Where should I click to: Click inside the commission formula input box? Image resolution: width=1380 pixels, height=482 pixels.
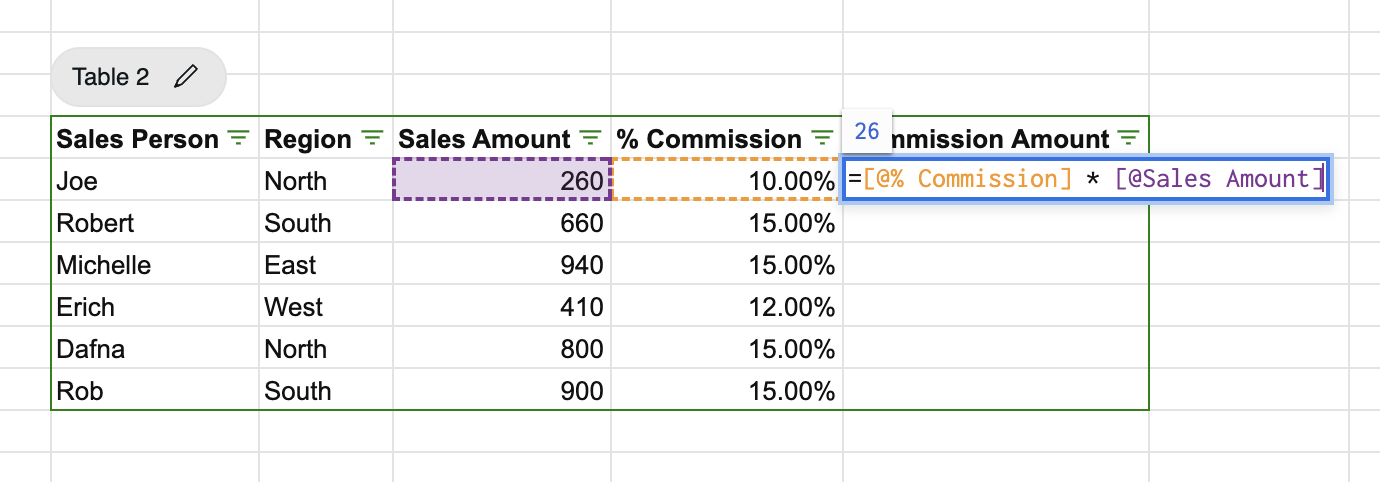1085,180
